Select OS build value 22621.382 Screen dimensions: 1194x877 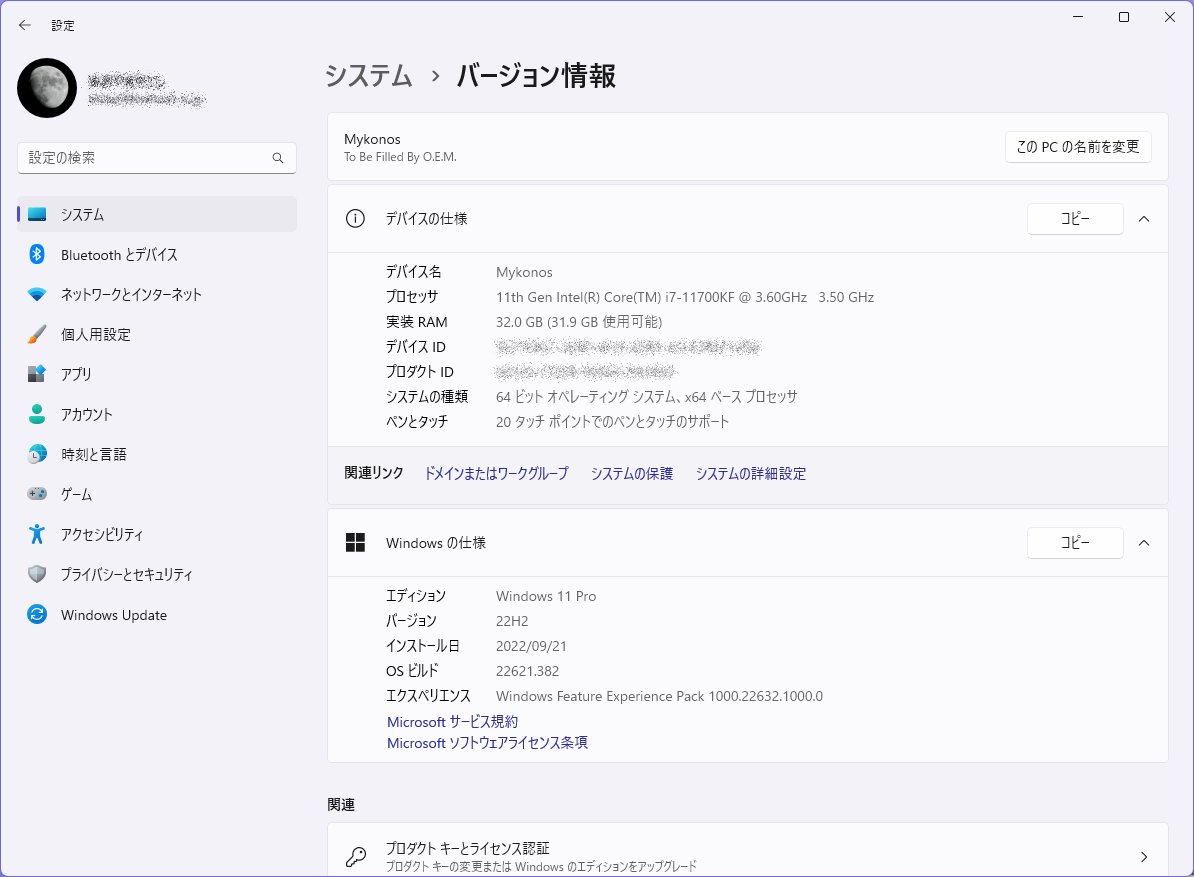point(527,671)
